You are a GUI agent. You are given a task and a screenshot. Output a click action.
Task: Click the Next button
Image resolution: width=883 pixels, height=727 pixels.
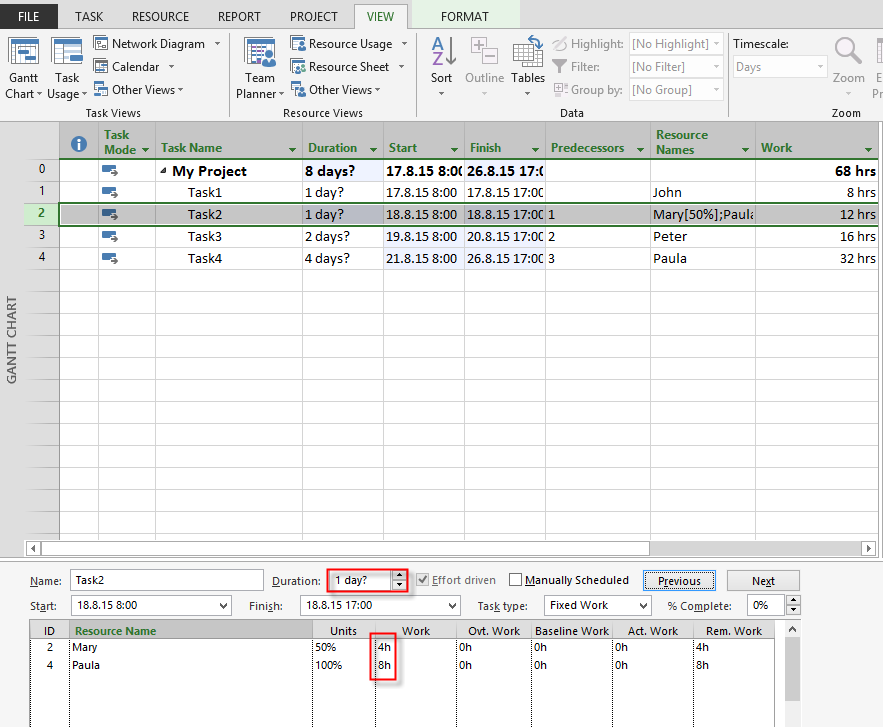tap(763, 581)
